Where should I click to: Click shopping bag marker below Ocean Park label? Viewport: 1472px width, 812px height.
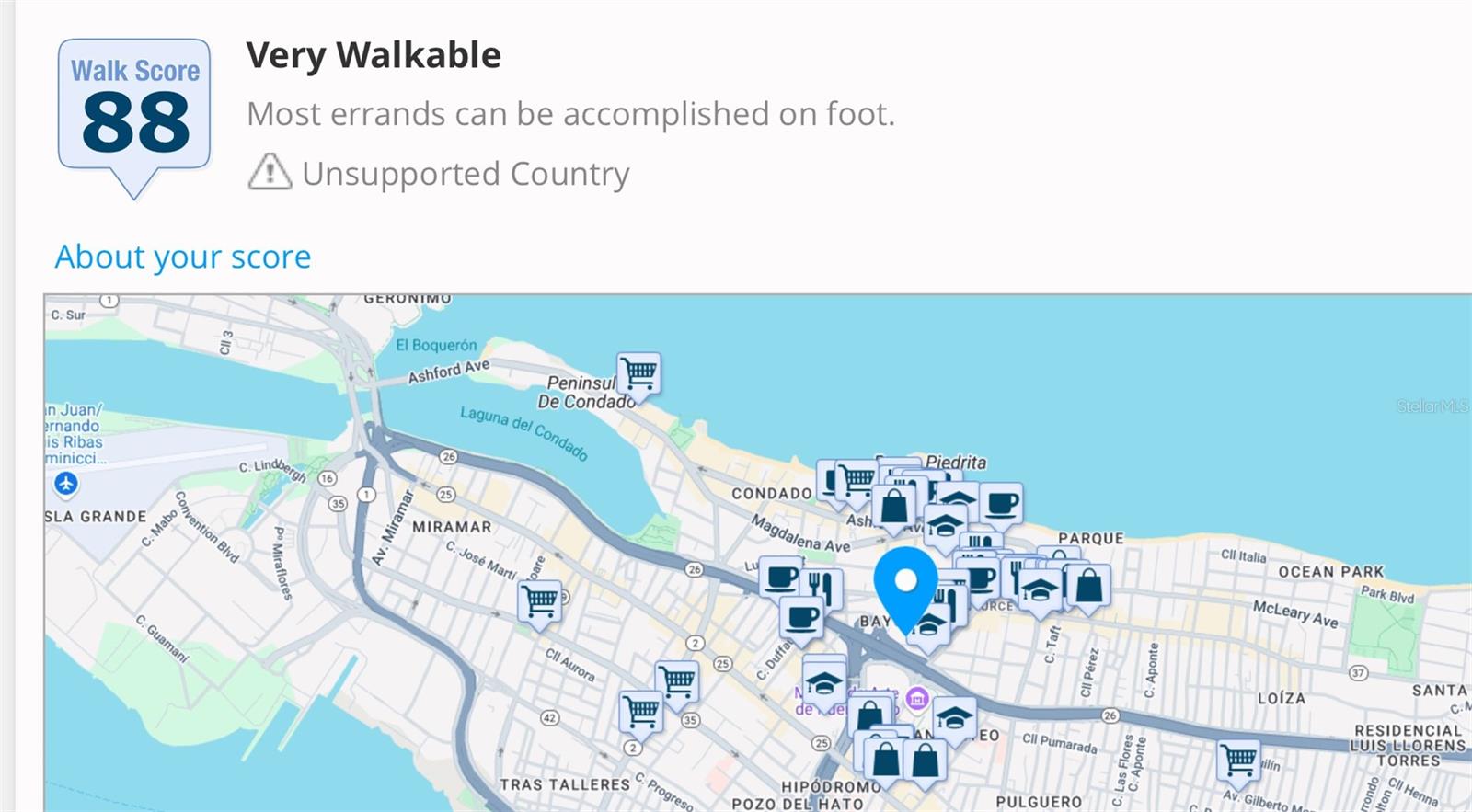1088,585
